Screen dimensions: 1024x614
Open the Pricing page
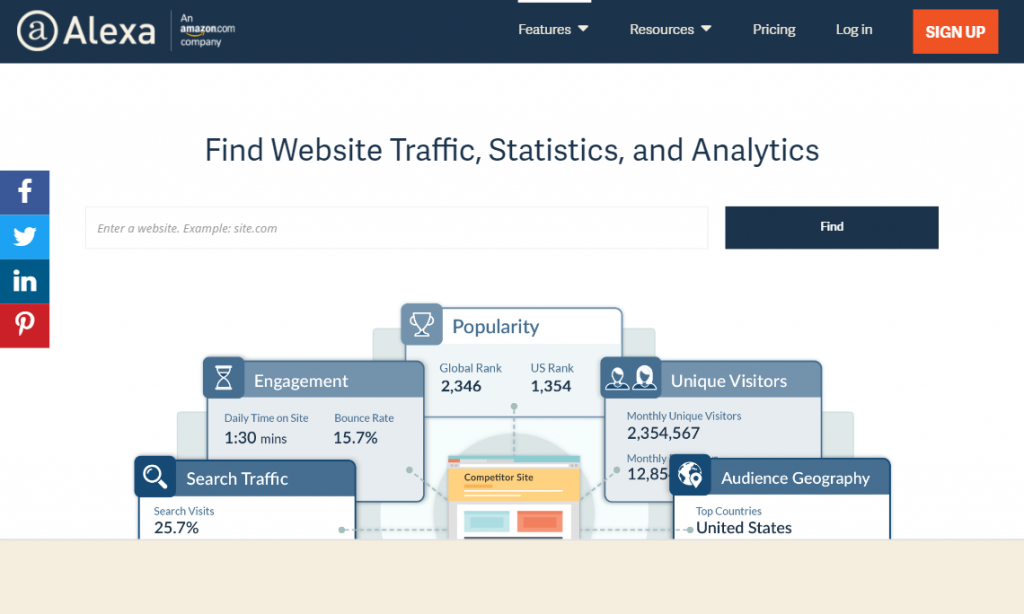[x=774, y=29]
